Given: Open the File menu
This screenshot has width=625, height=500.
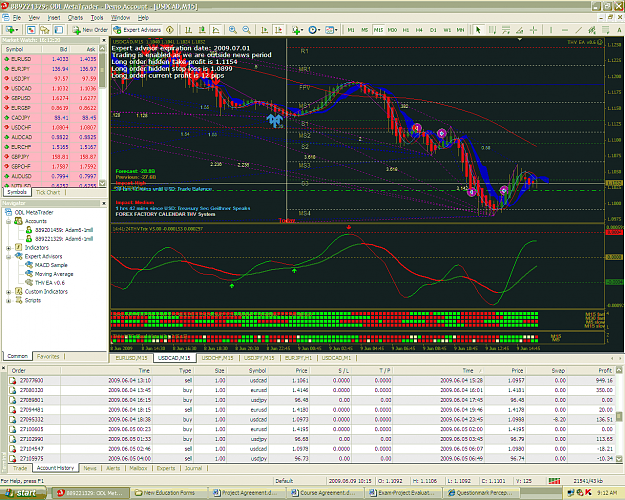Looking at the screenshot, I should (x=17, y=18).
